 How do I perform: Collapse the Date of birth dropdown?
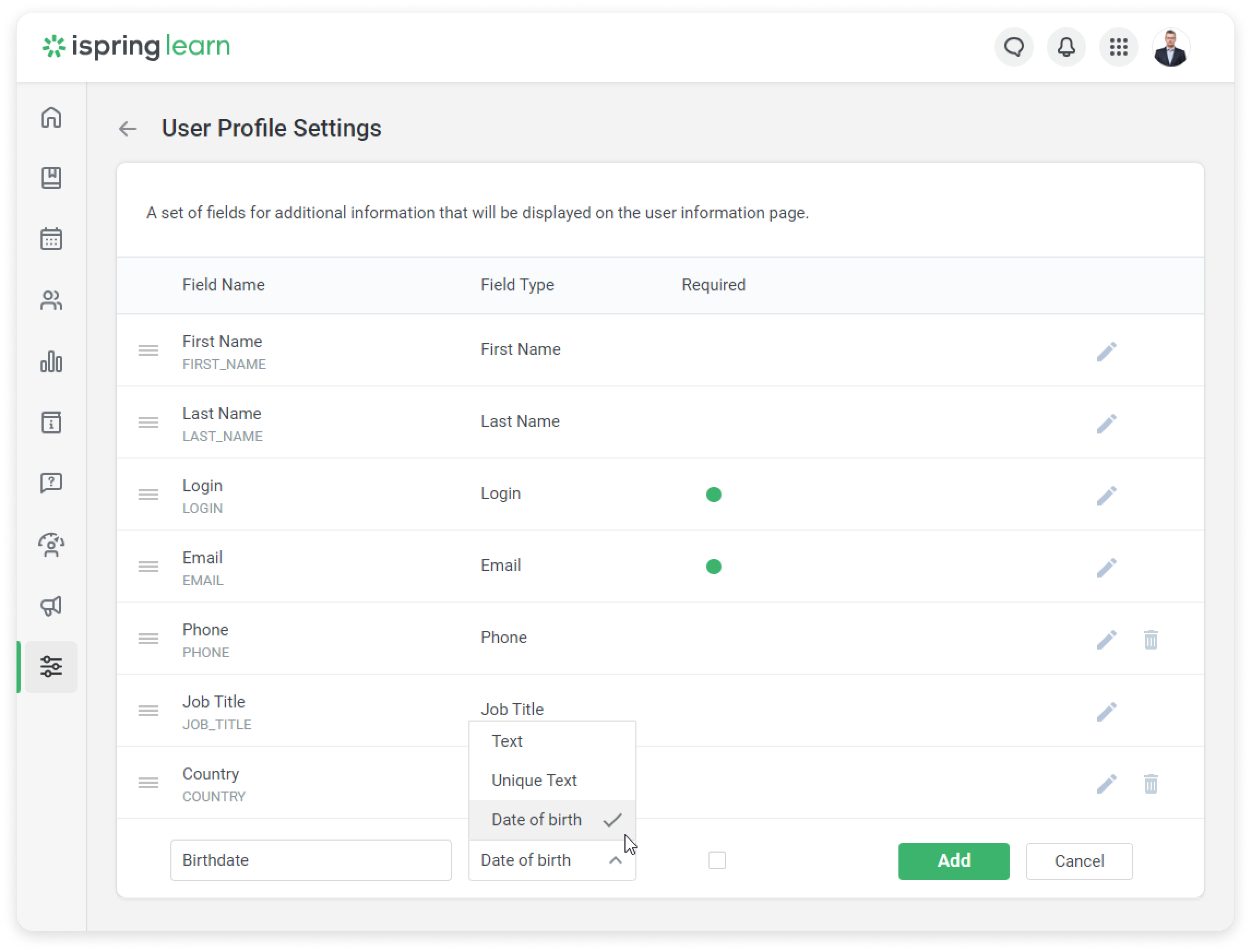615,860
